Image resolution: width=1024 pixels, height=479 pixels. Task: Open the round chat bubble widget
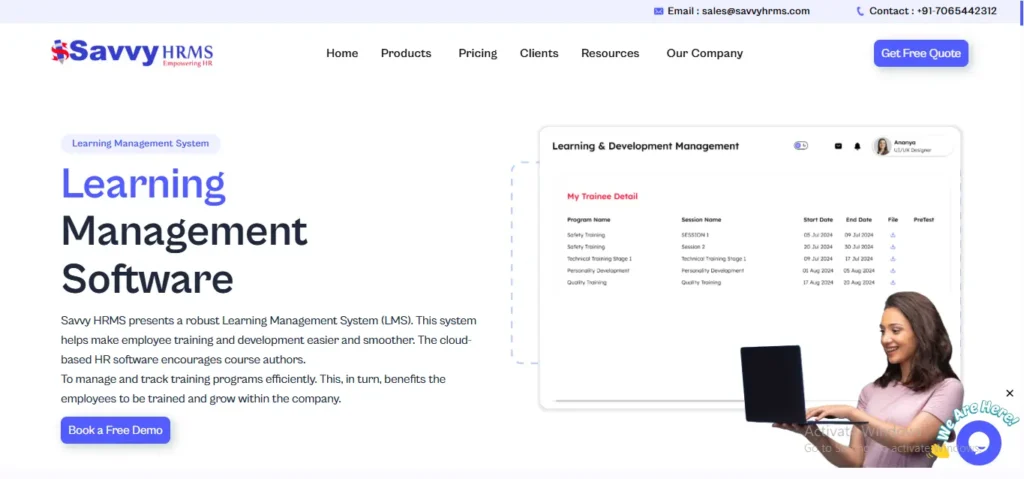tap(978, 442)
